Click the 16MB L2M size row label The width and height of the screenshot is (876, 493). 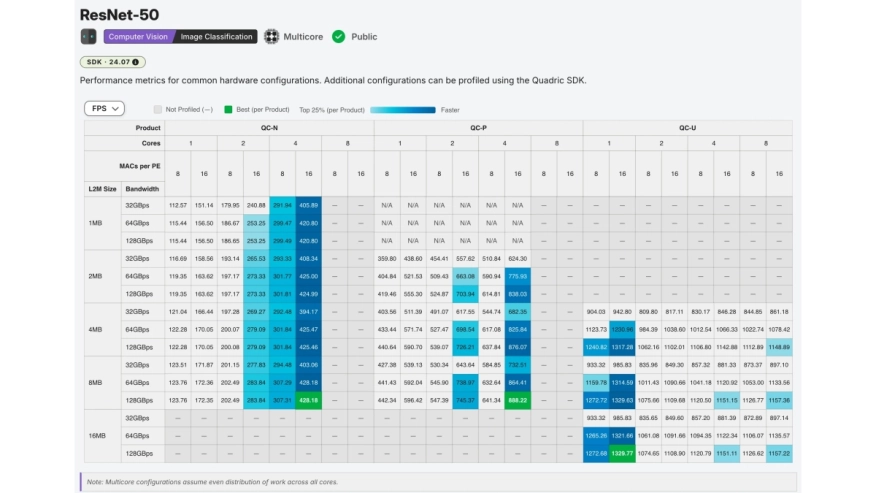[x=97, y=435]
